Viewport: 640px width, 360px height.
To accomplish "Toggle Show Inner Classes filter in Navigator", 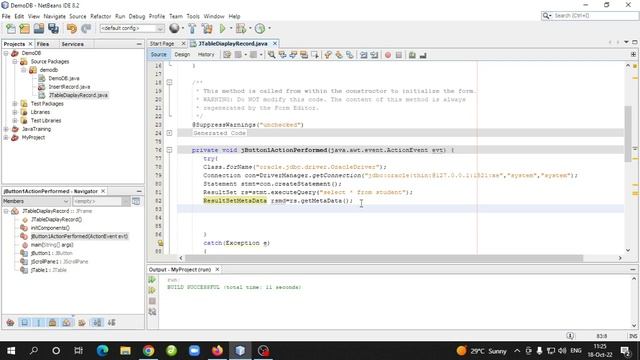I will (67, 323).
